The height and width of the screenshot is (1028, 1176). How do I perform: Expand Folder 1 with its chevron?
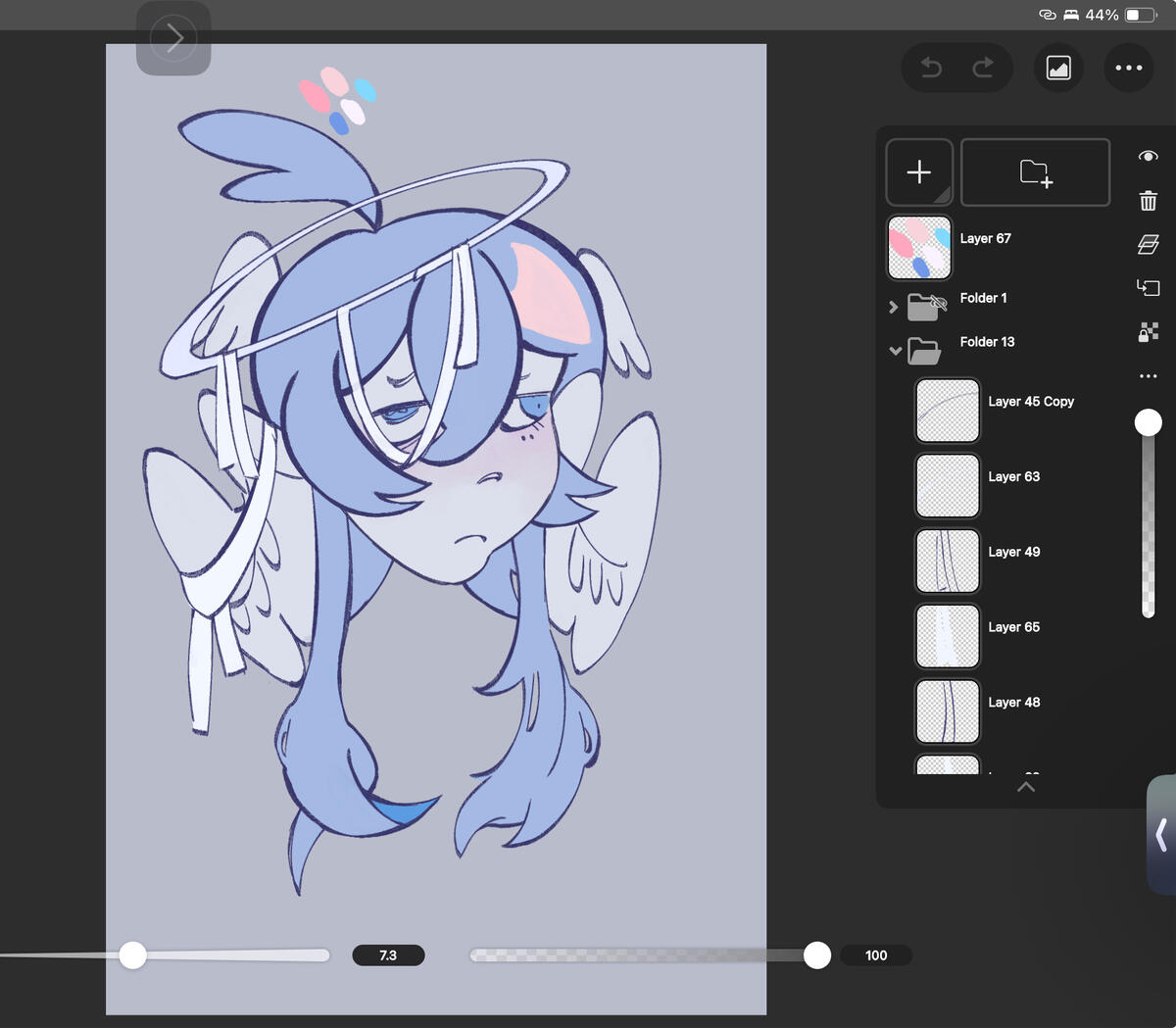click(x=893, y=307)
